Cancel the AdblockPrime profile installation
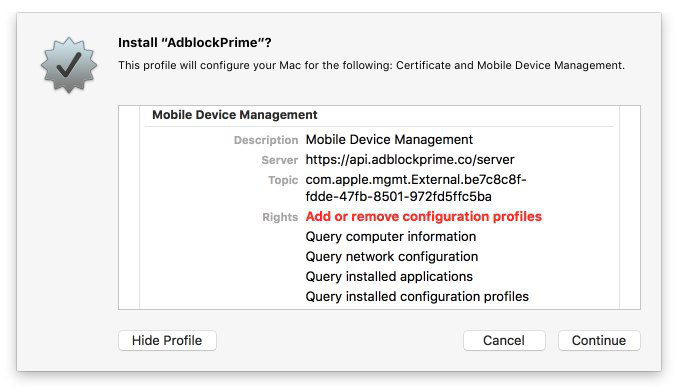The width and height of the screenshot is (678, 392). [x=504, y=341]
